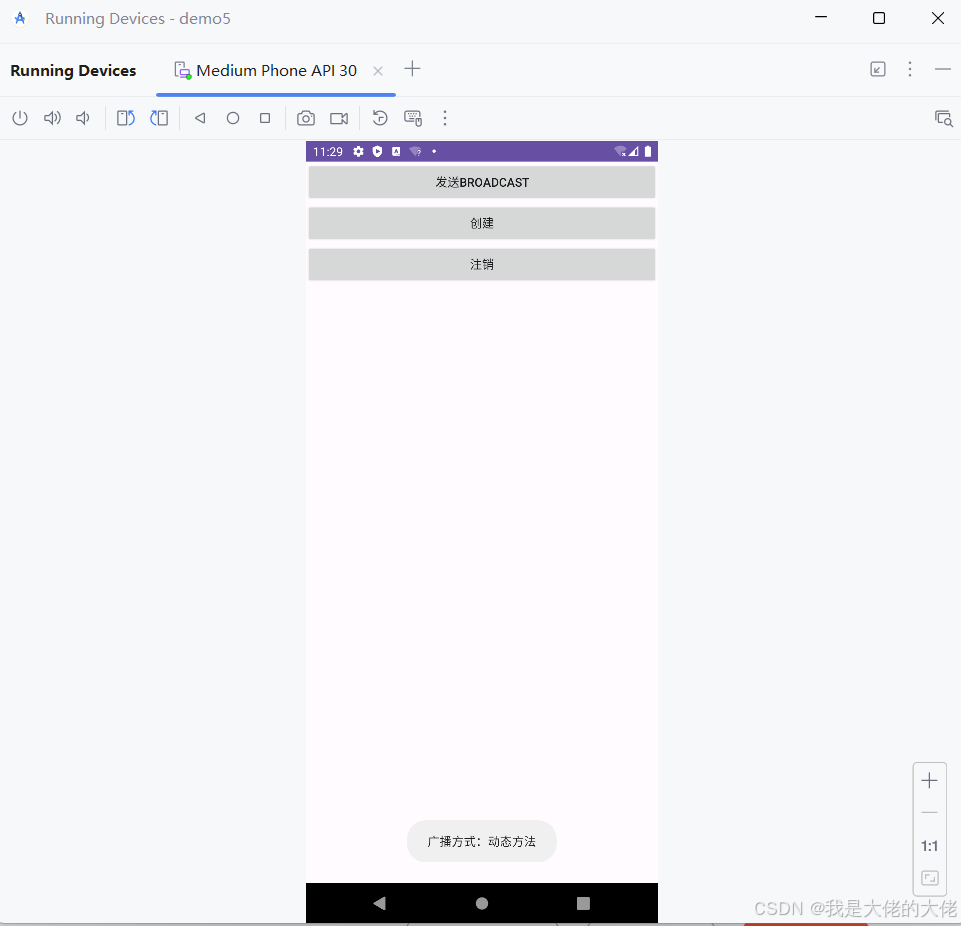The width and height of the screenshot is (961, 926).
Task: Close the Medium Phone API 30 tab
Action: click(x=378, y=71)
